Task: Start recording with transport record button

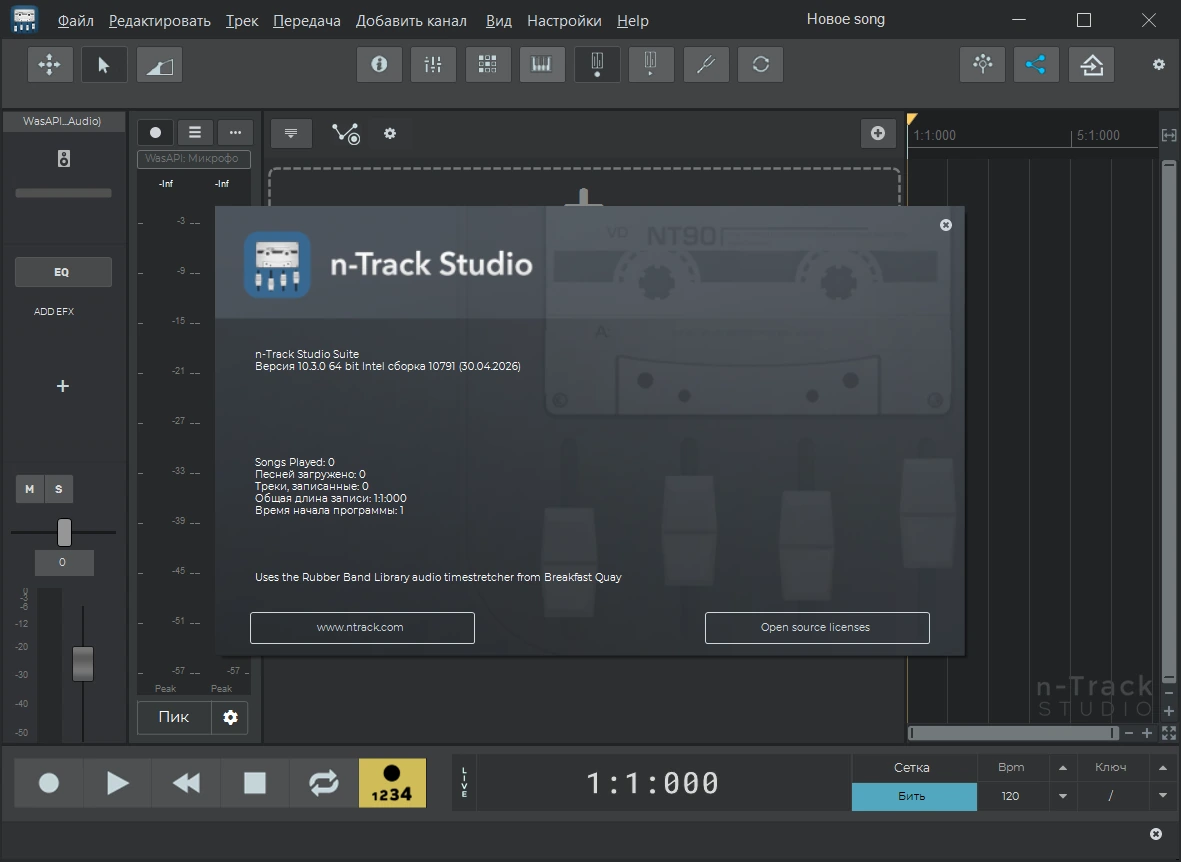Action: click(49, 783)
